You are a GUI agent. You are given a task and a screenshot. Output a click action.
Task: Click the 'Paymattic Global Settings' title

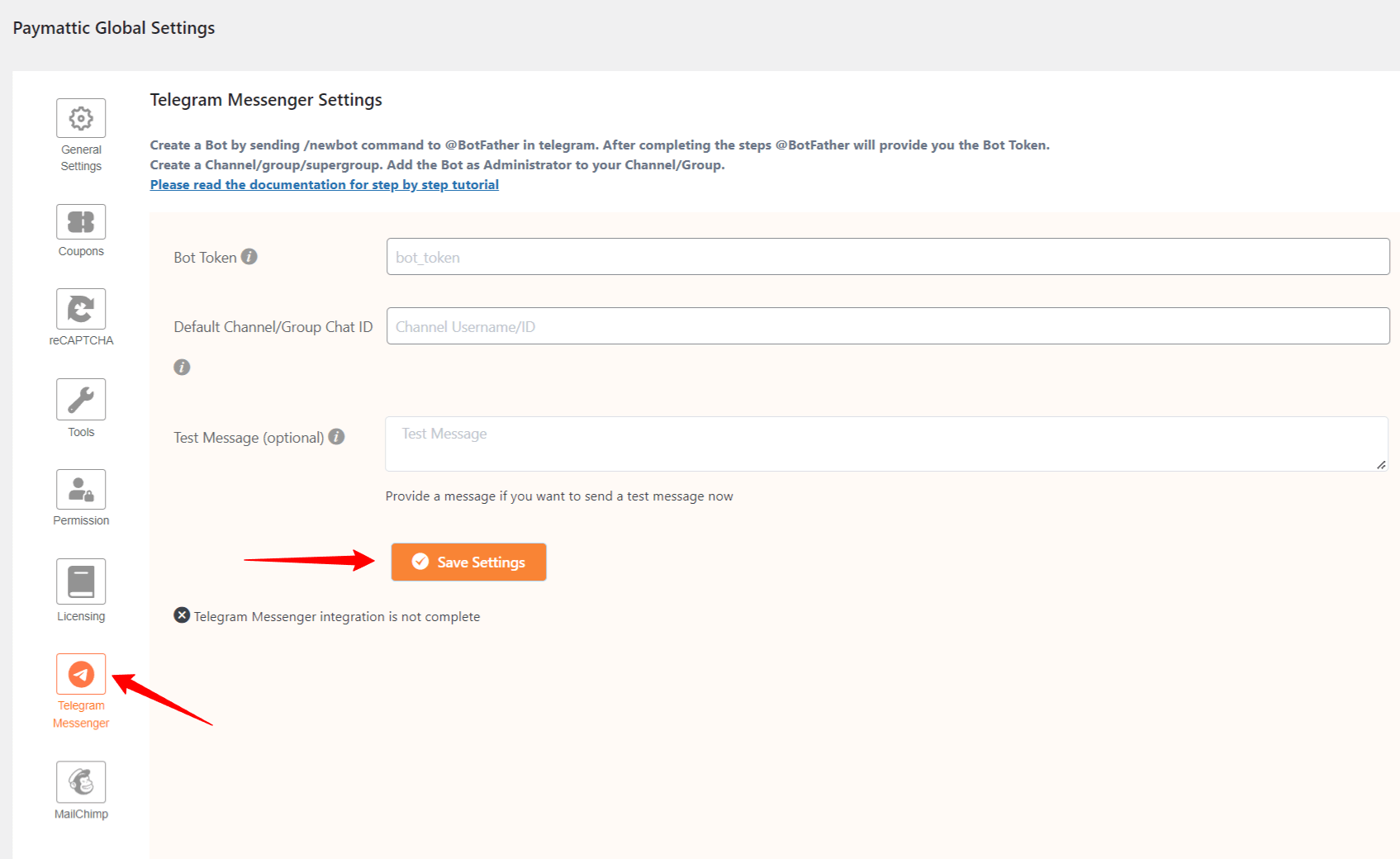click(x=114, y=28)
